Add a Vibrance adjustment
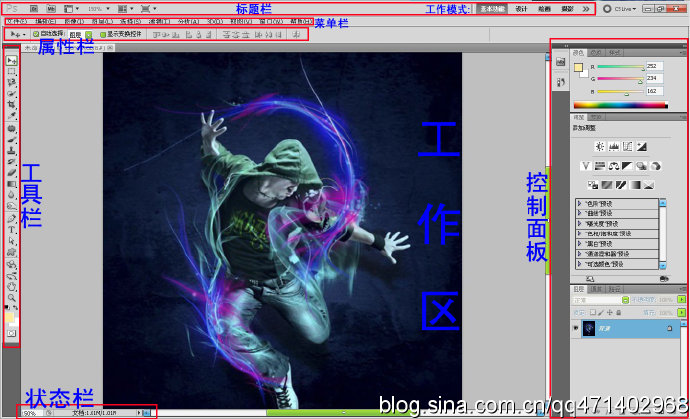This screenshot has height=419, width=690. pyautogui.click(x=585, y=166)
